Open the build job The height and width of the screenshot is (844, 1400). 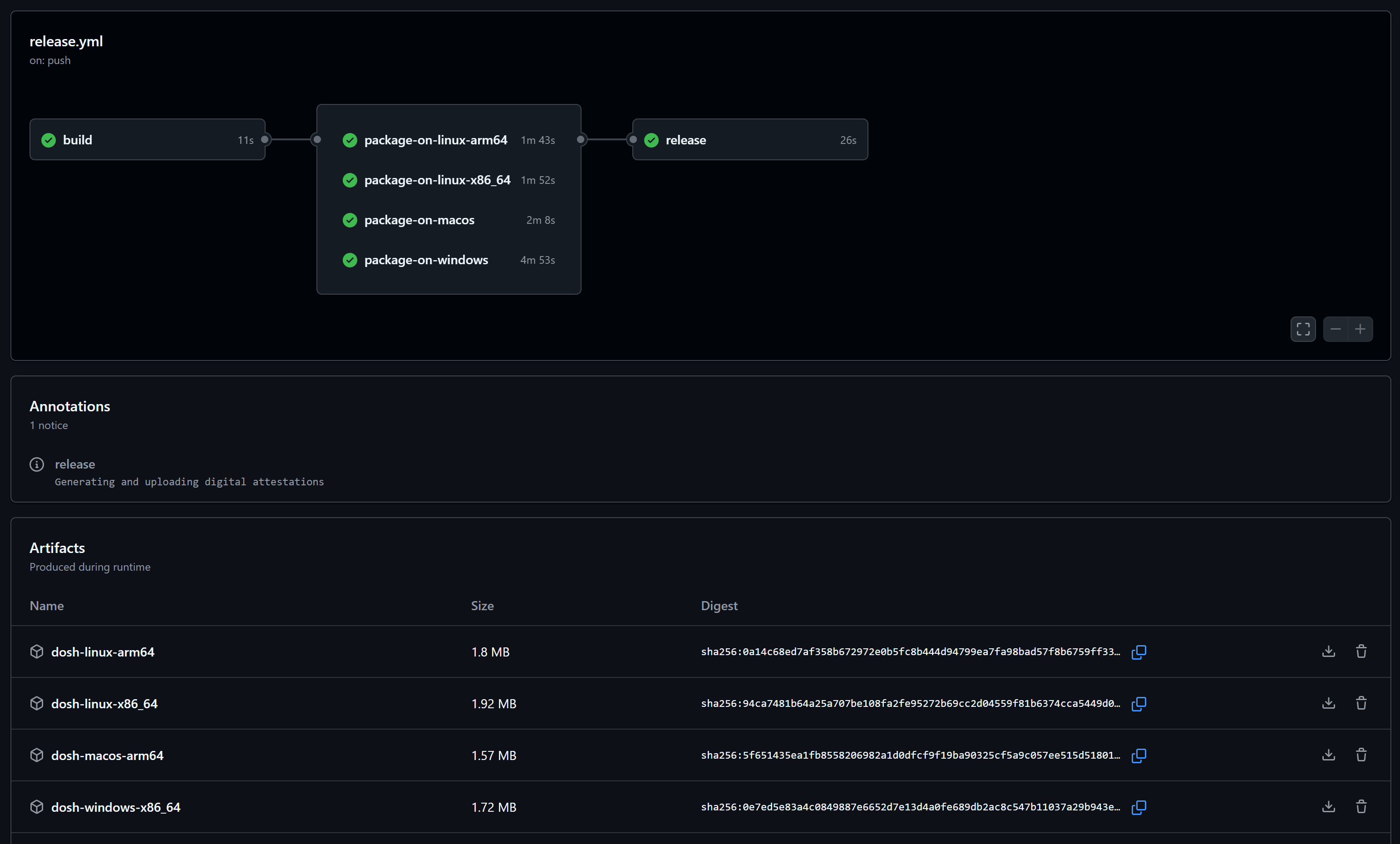coord(78,140)
